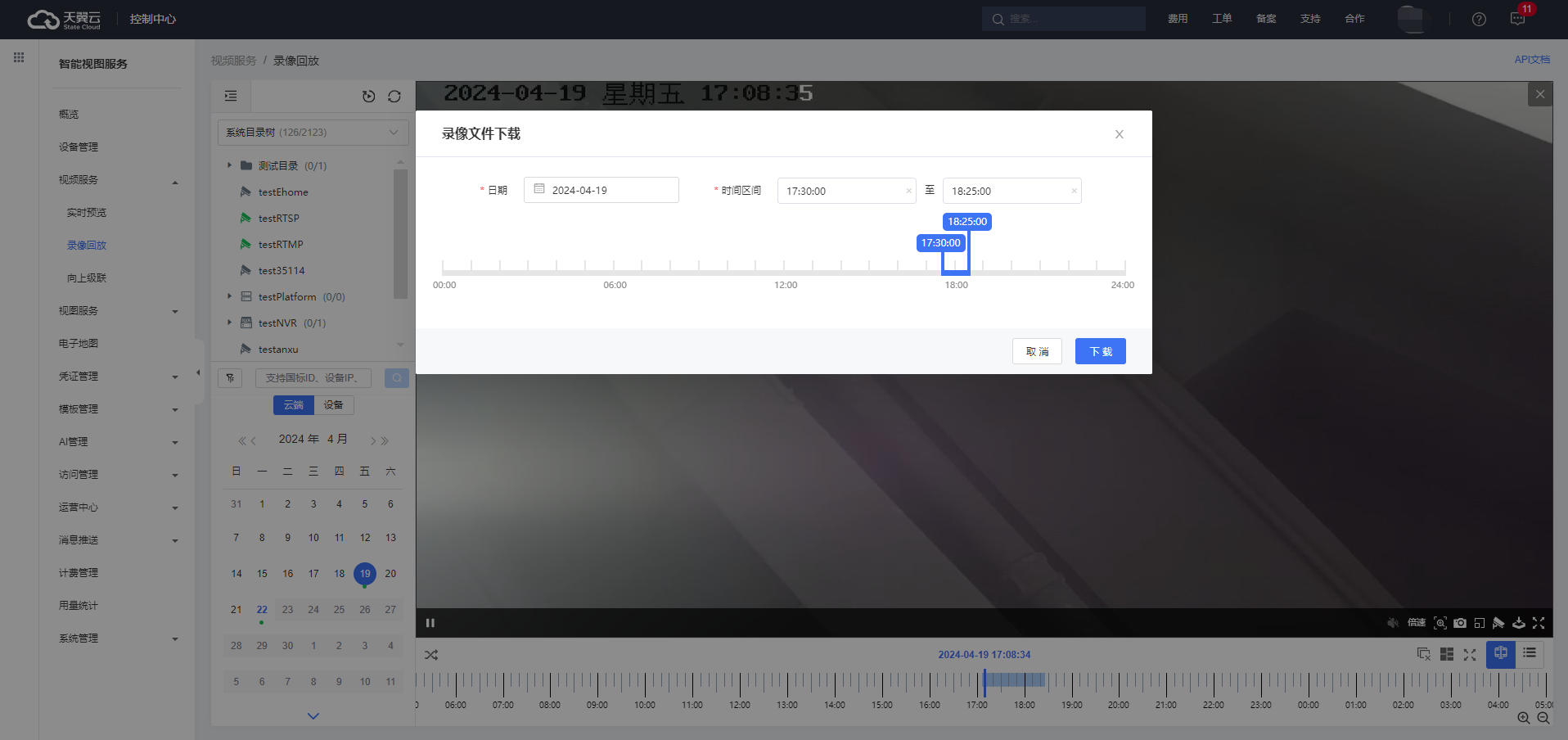Select the testEhome camera

point(282,192)
